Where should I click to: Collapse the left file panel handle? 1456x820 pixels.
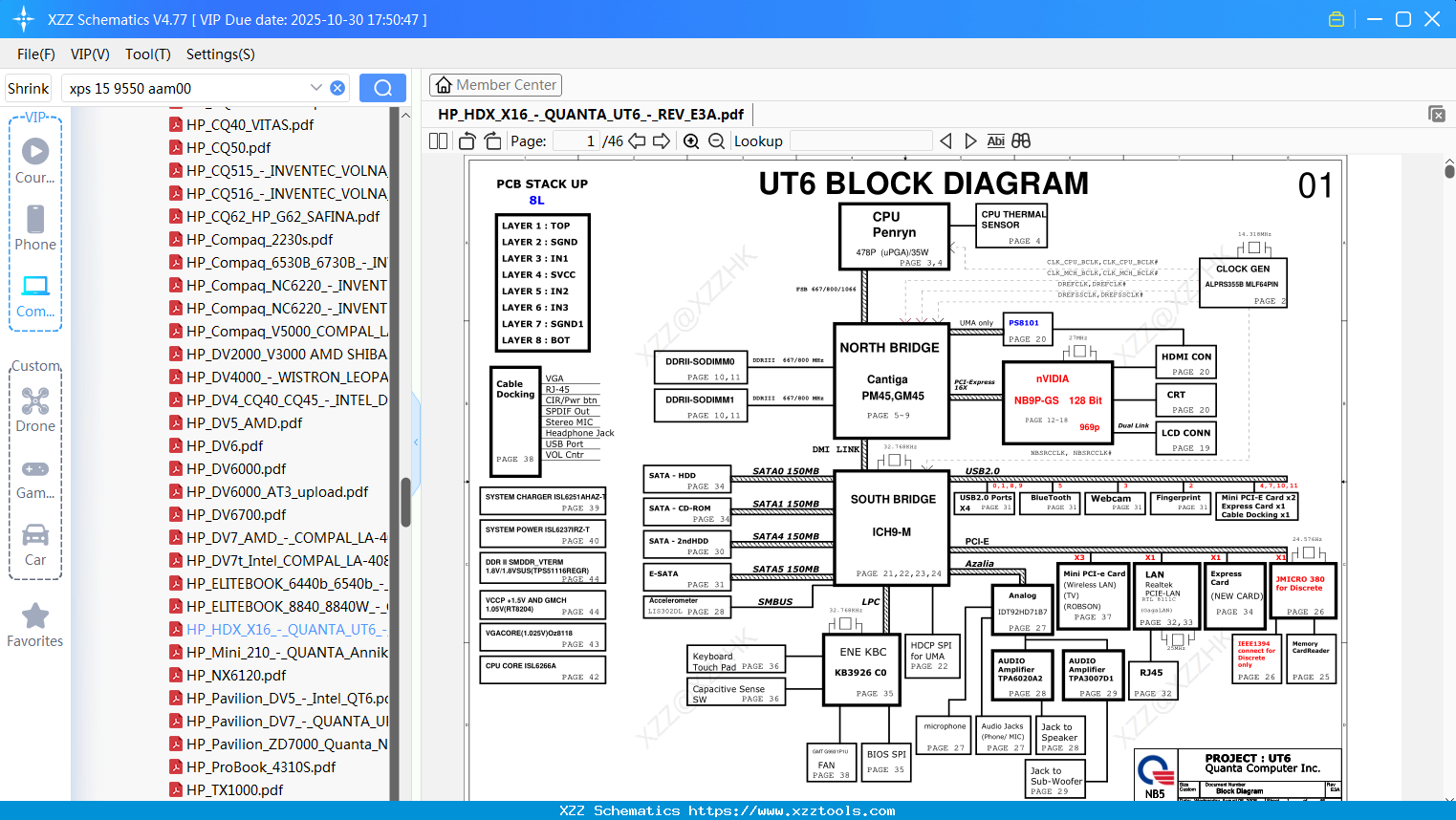pyautogui.click(x=416, y=442)
